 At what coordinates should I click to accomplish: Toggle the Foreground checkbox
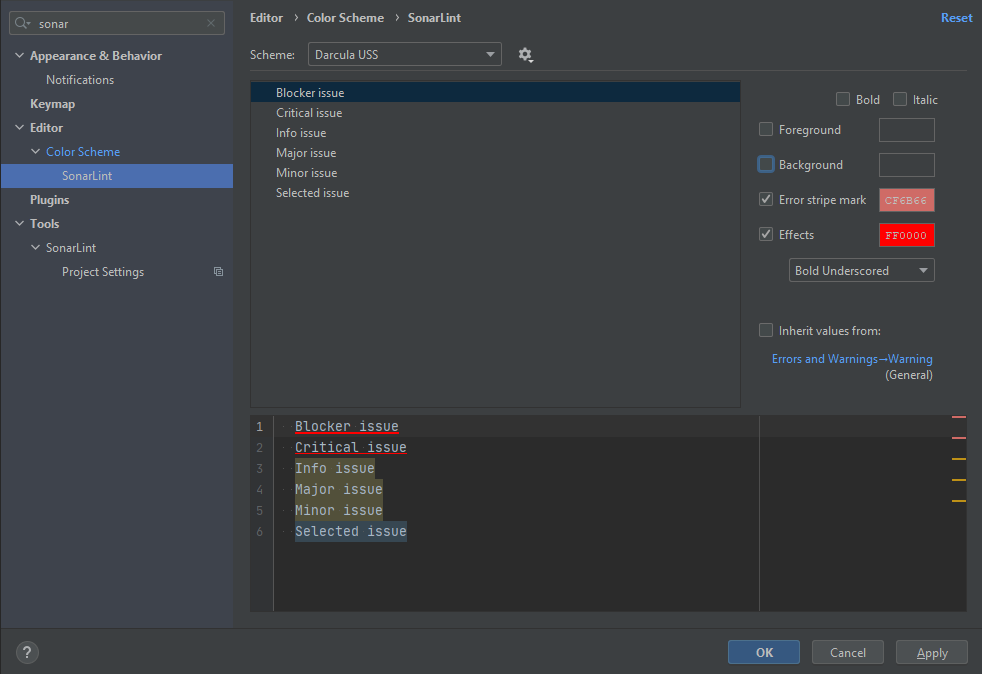(x=766, y=129)
